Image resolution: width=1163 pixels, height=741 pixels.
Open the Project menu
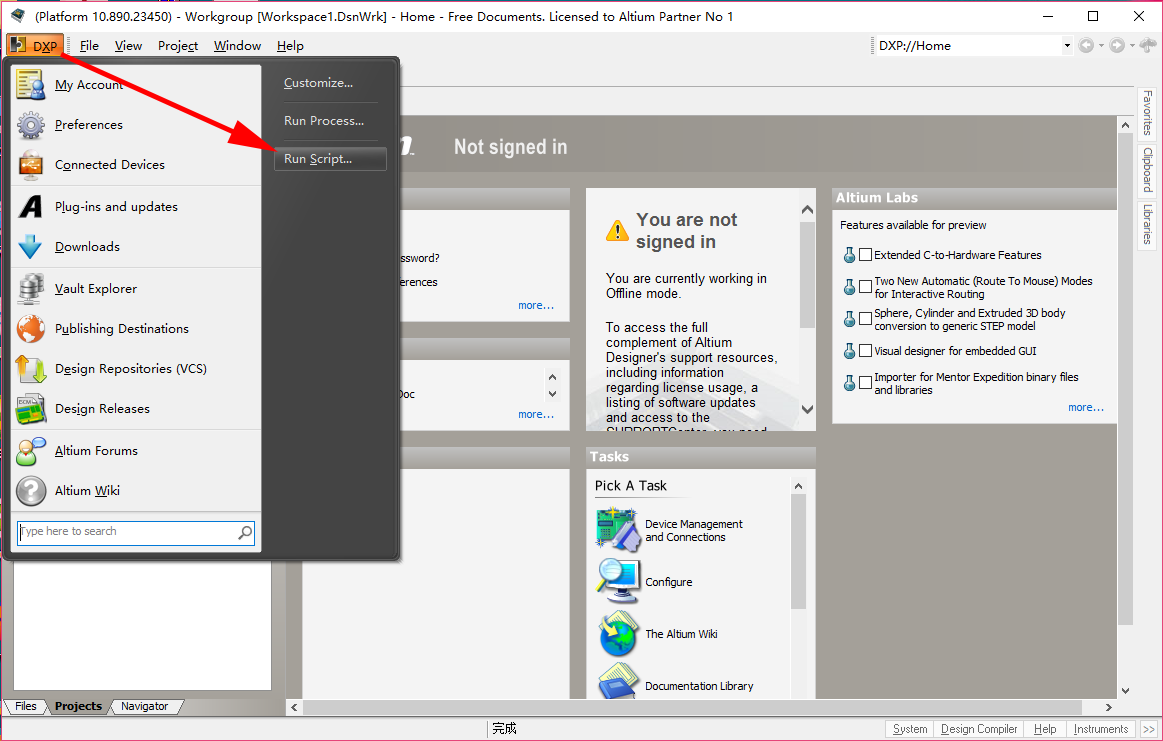[x=178, y=45]
